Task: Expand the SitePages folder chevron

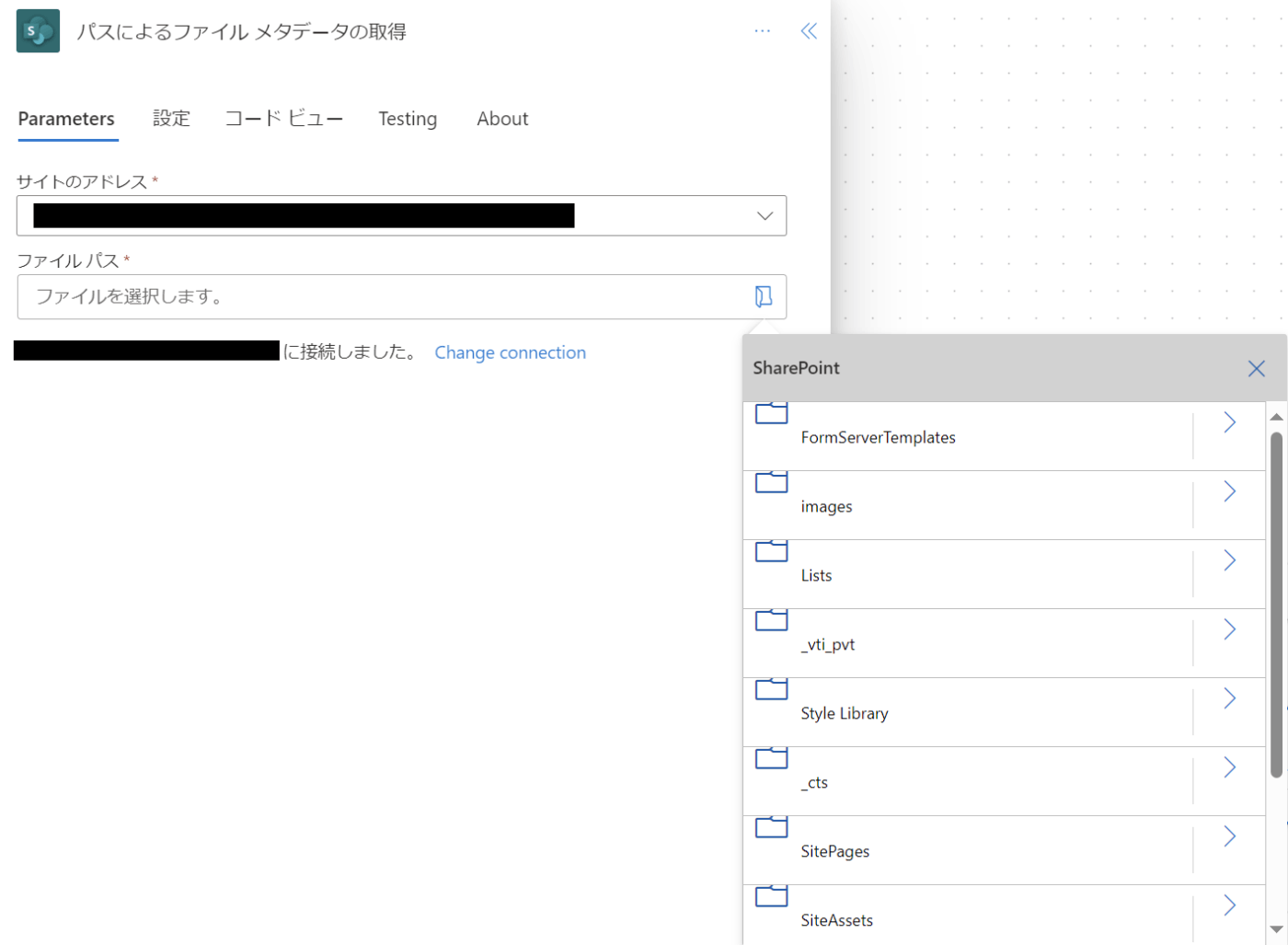Action: tap(1229, 836)
